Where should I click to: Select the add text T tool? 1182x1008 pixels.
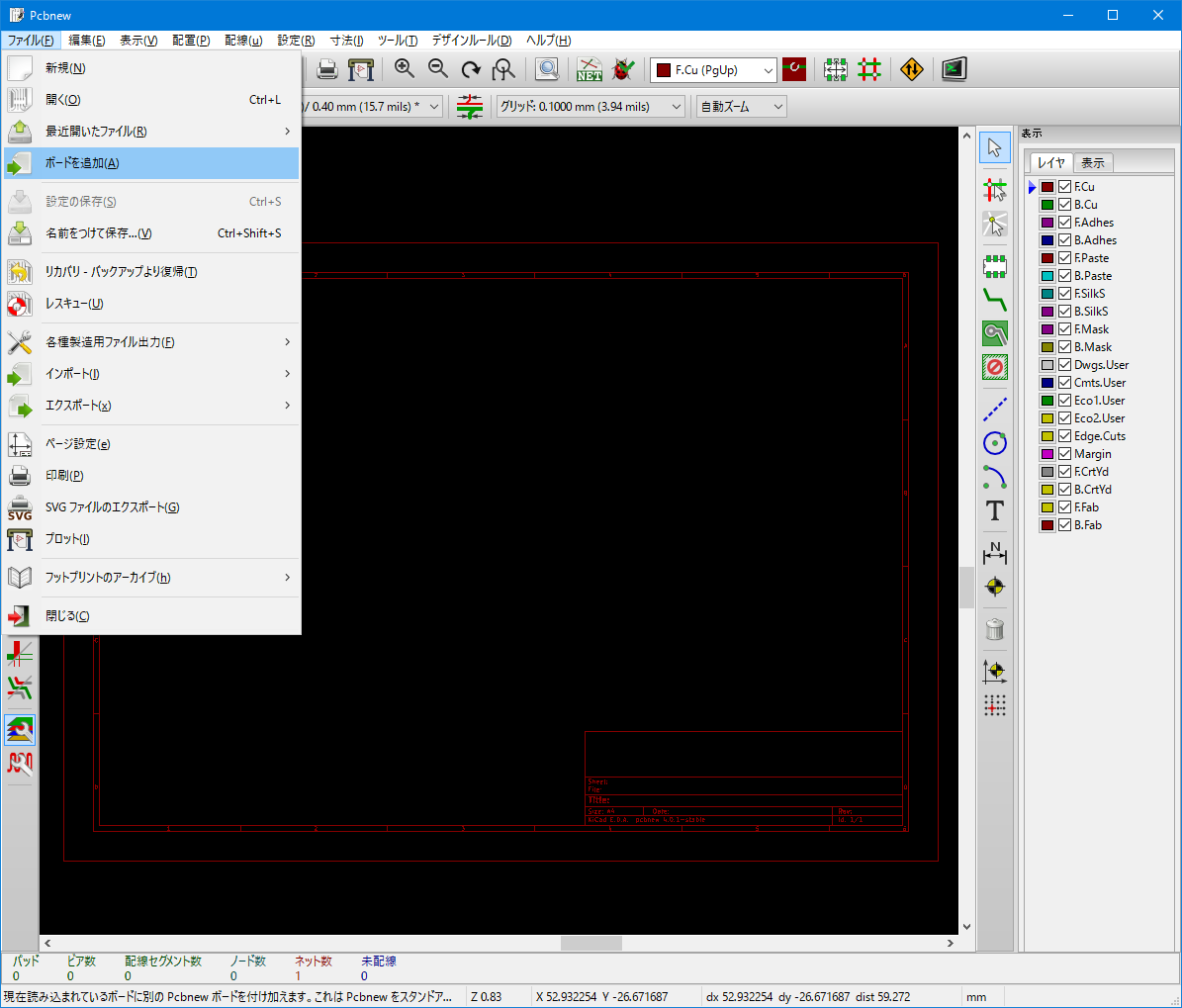click(995, 511)
